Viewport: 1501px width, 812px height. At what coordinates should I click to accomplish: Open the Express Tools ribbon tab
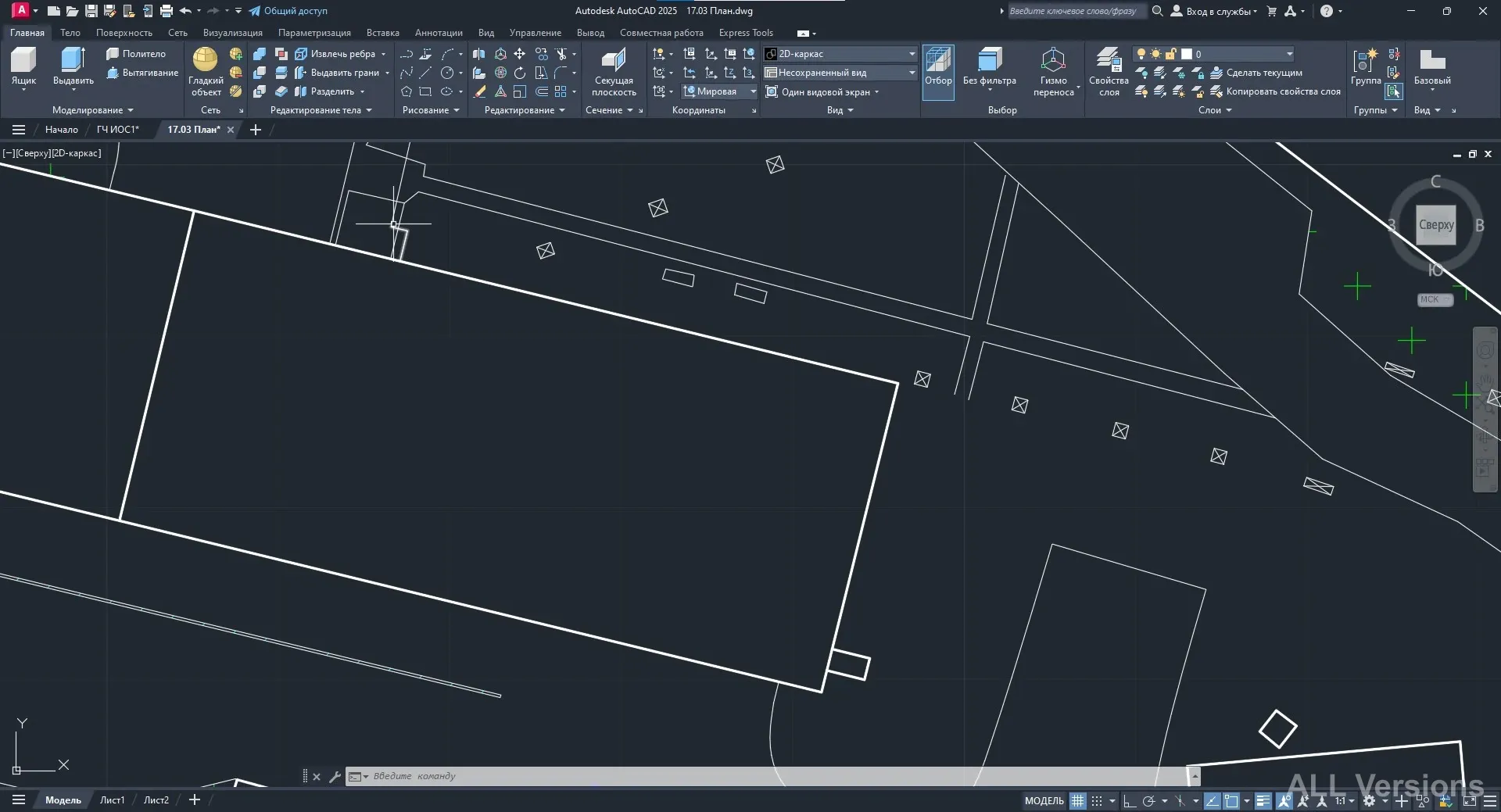[746, 33]
